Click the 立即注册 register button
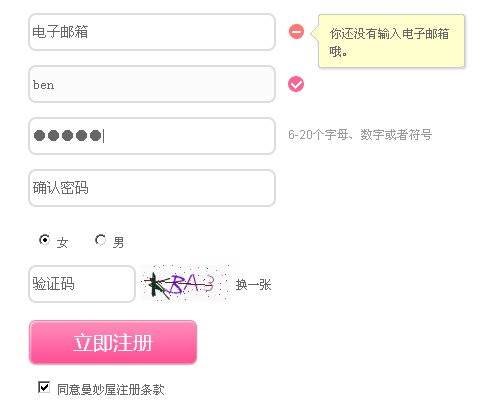The width and height of the screenshot is (493, 409). pos(113,342)
